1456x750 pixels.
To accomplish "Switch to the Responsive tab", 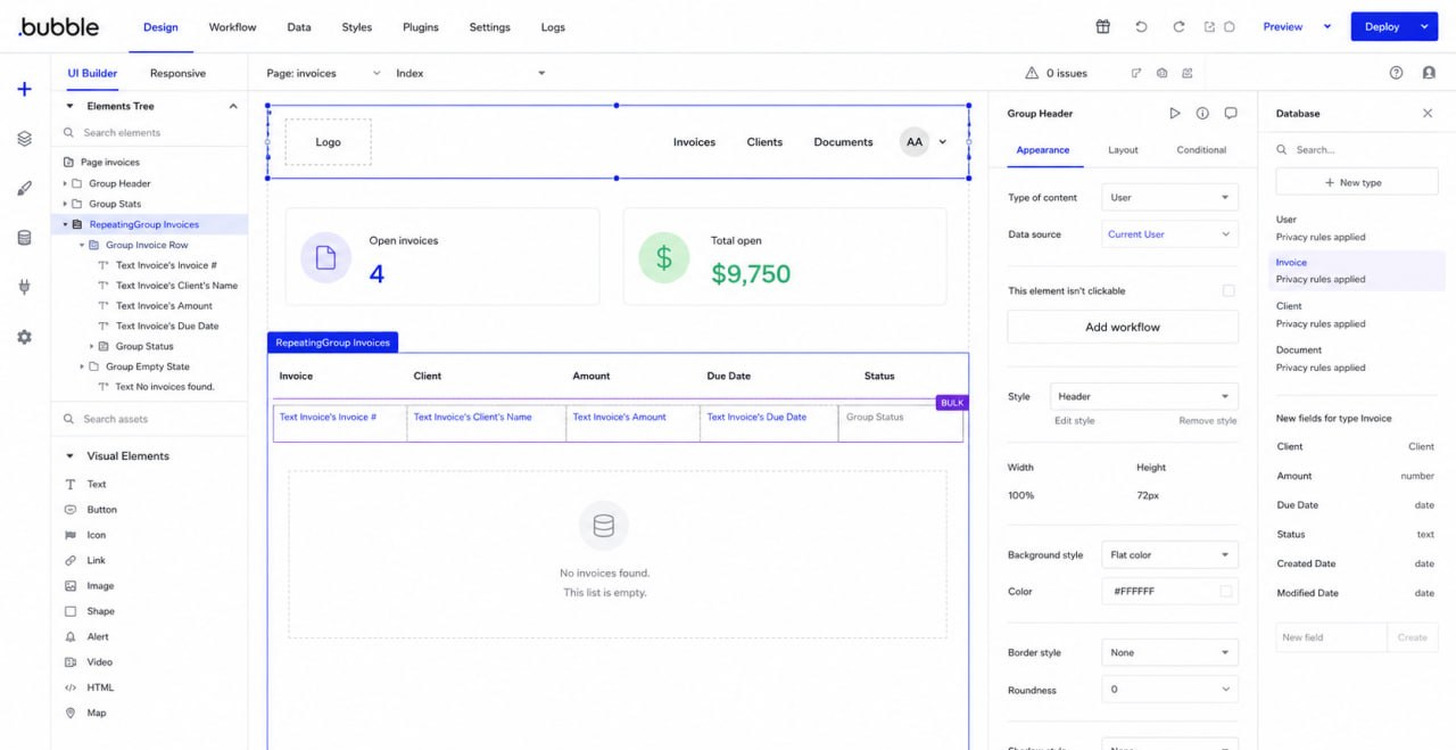I will [178, 73].
